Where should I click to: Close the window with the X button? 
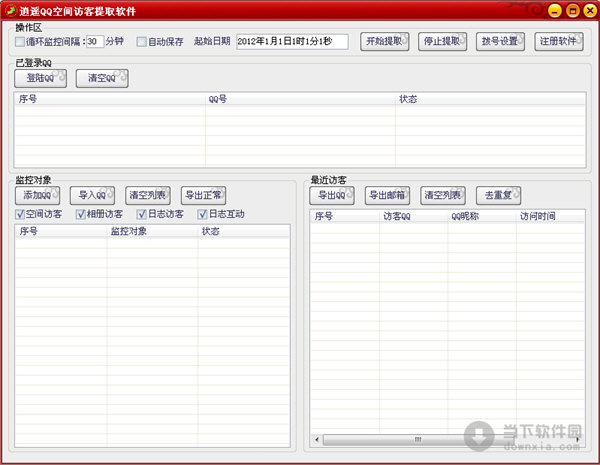pos(590,10)
